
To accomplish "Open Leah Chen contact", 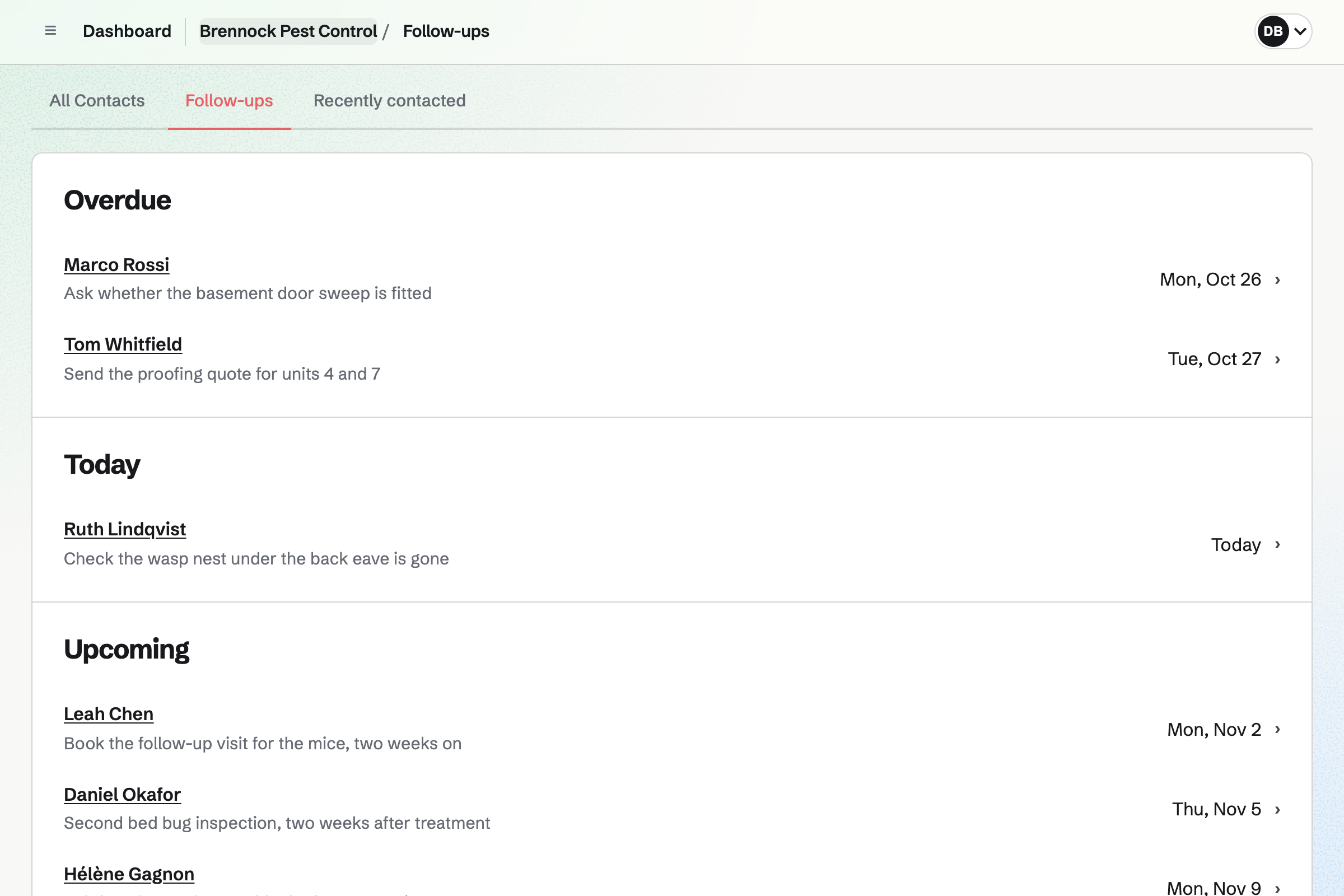I will (x=109, y=713).
